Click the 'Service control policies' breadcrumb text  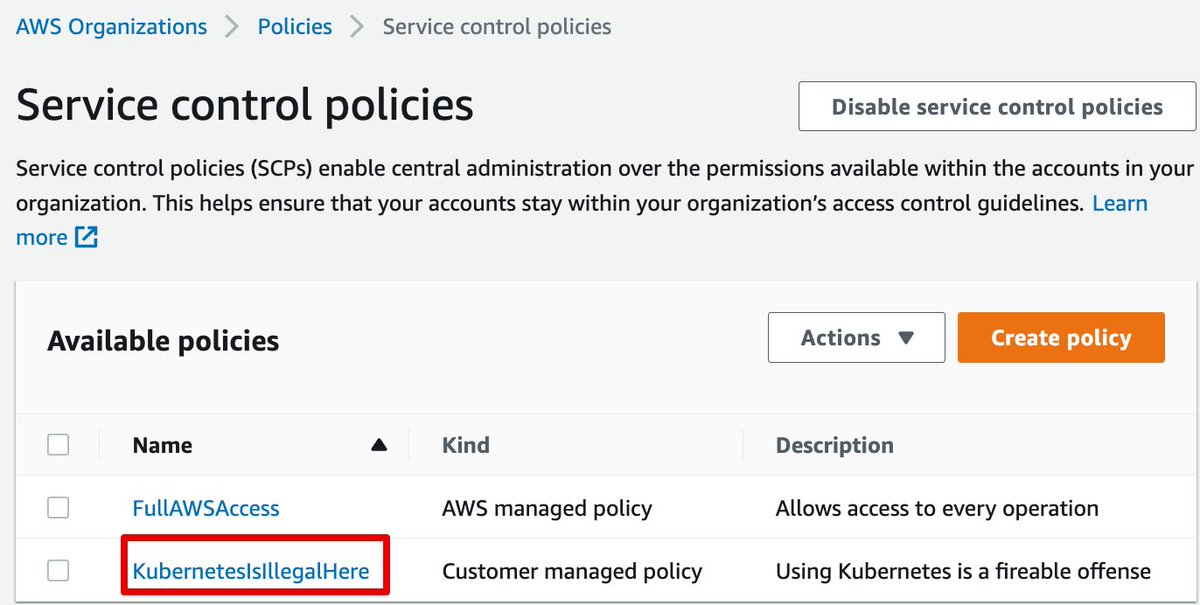tap(497, 27)
